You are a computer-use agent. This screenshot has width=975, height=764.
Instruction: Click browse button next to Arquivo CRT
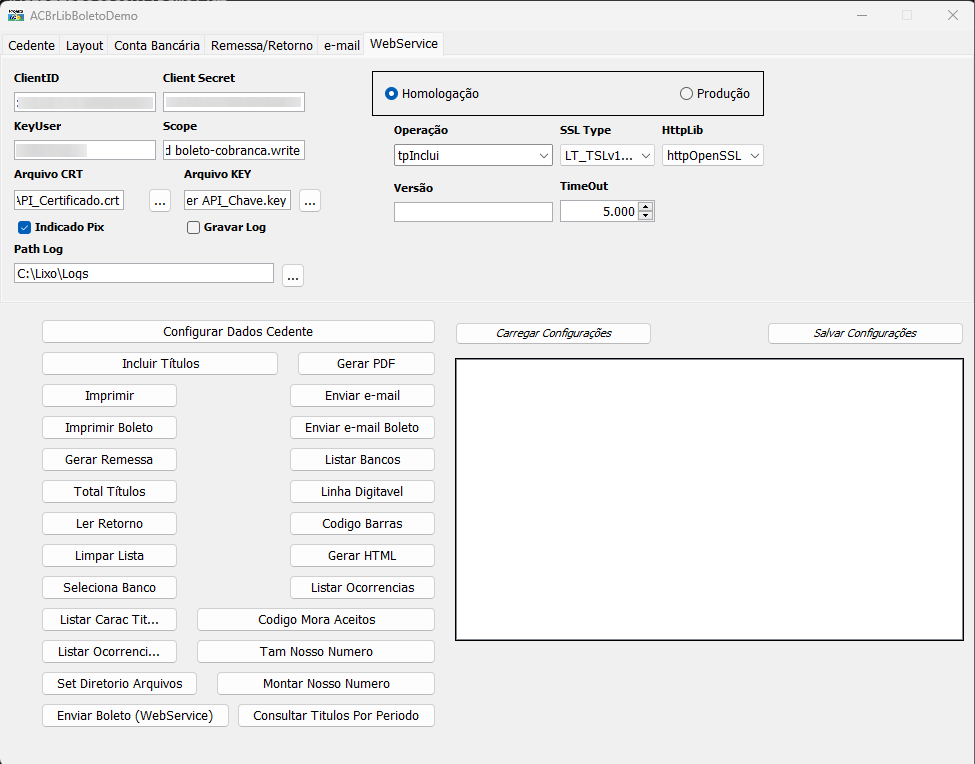[160, 201]
